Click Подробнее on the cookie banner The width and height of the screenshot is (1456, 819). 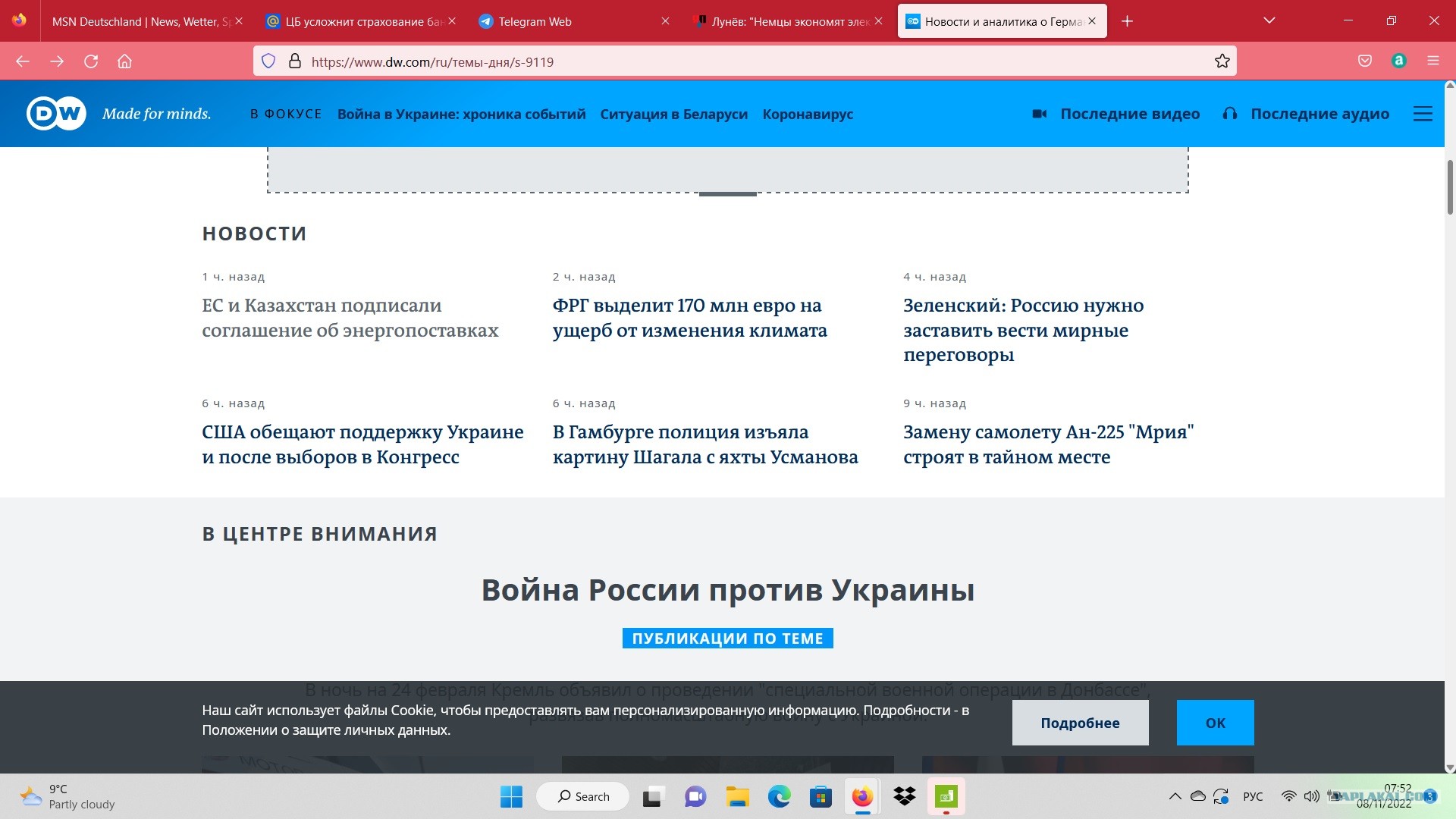coord(1080,723)
